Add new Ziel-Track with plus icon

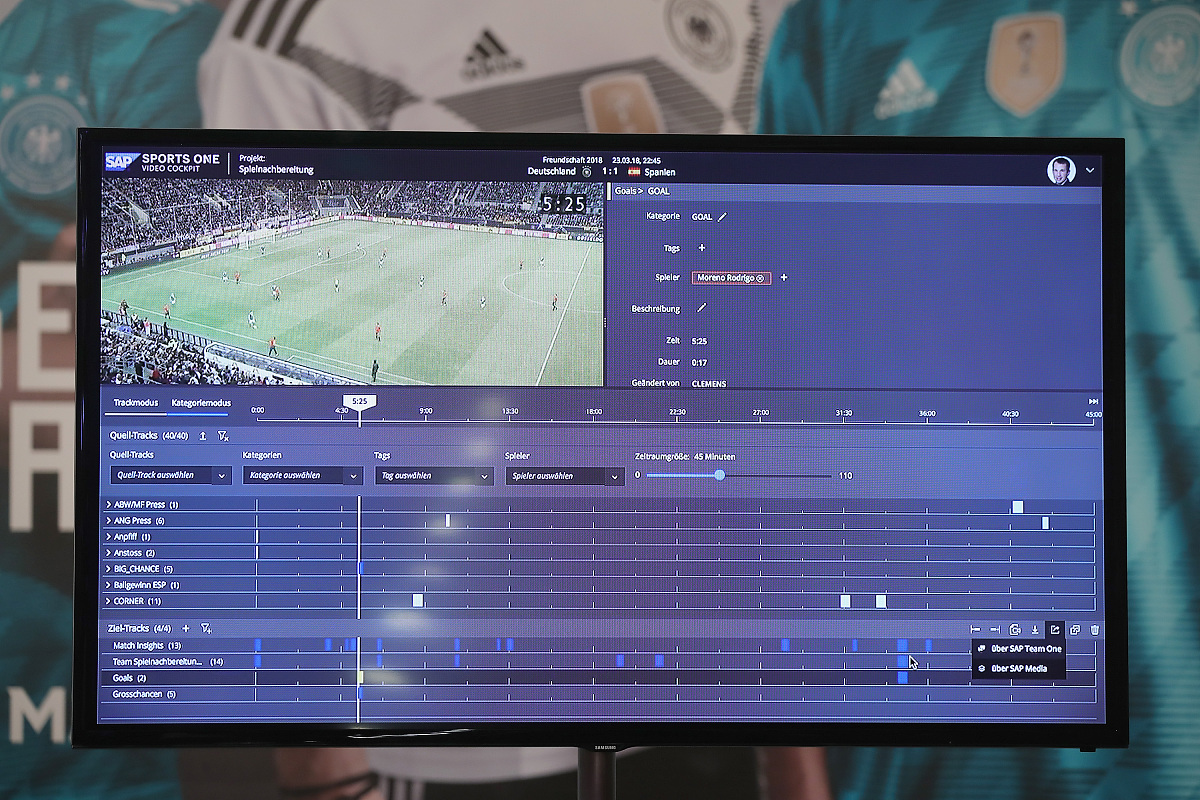coord(185,628)
